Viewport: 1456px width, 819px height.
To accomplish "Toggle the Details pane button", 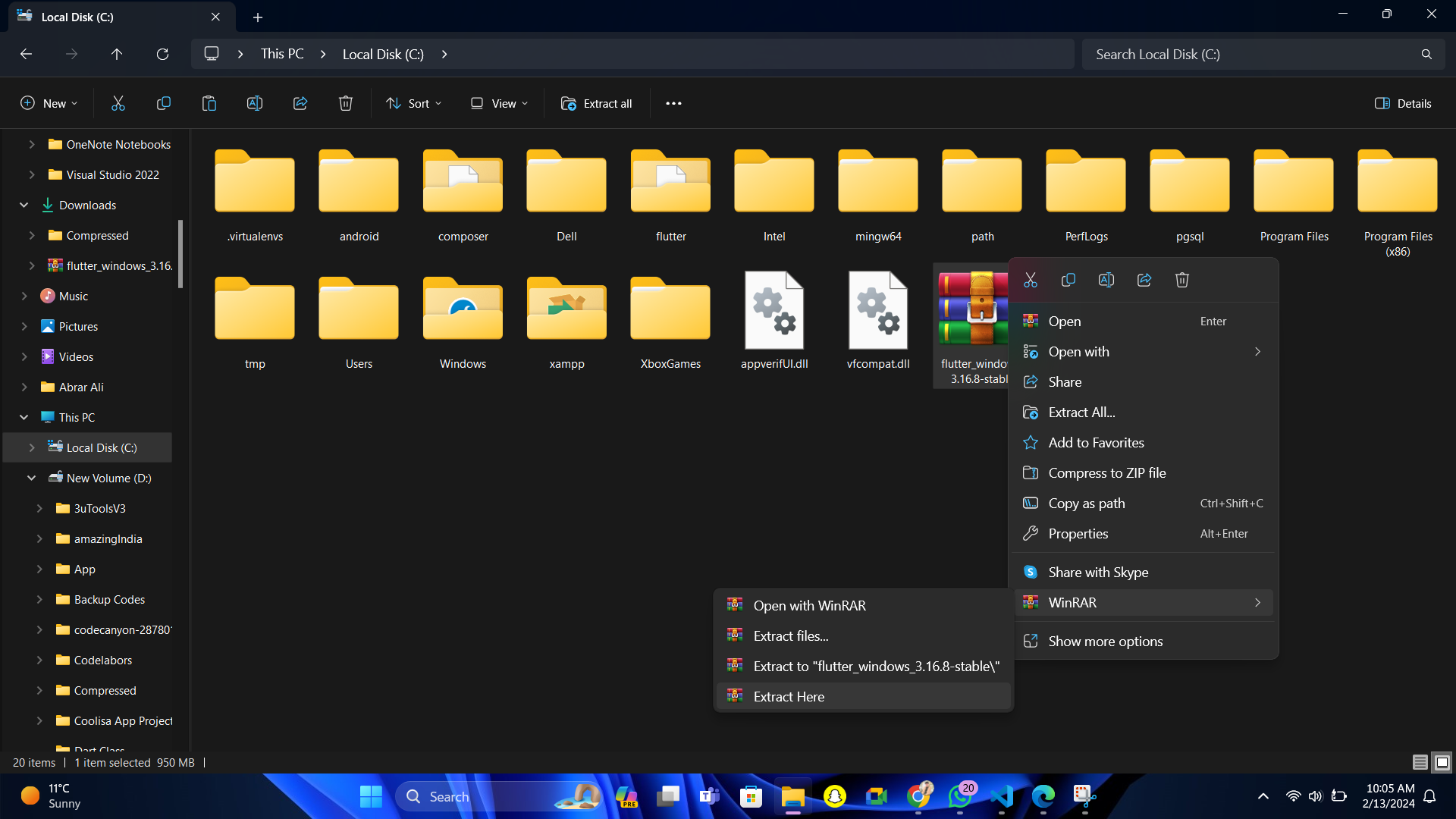I will point(1403,104).
